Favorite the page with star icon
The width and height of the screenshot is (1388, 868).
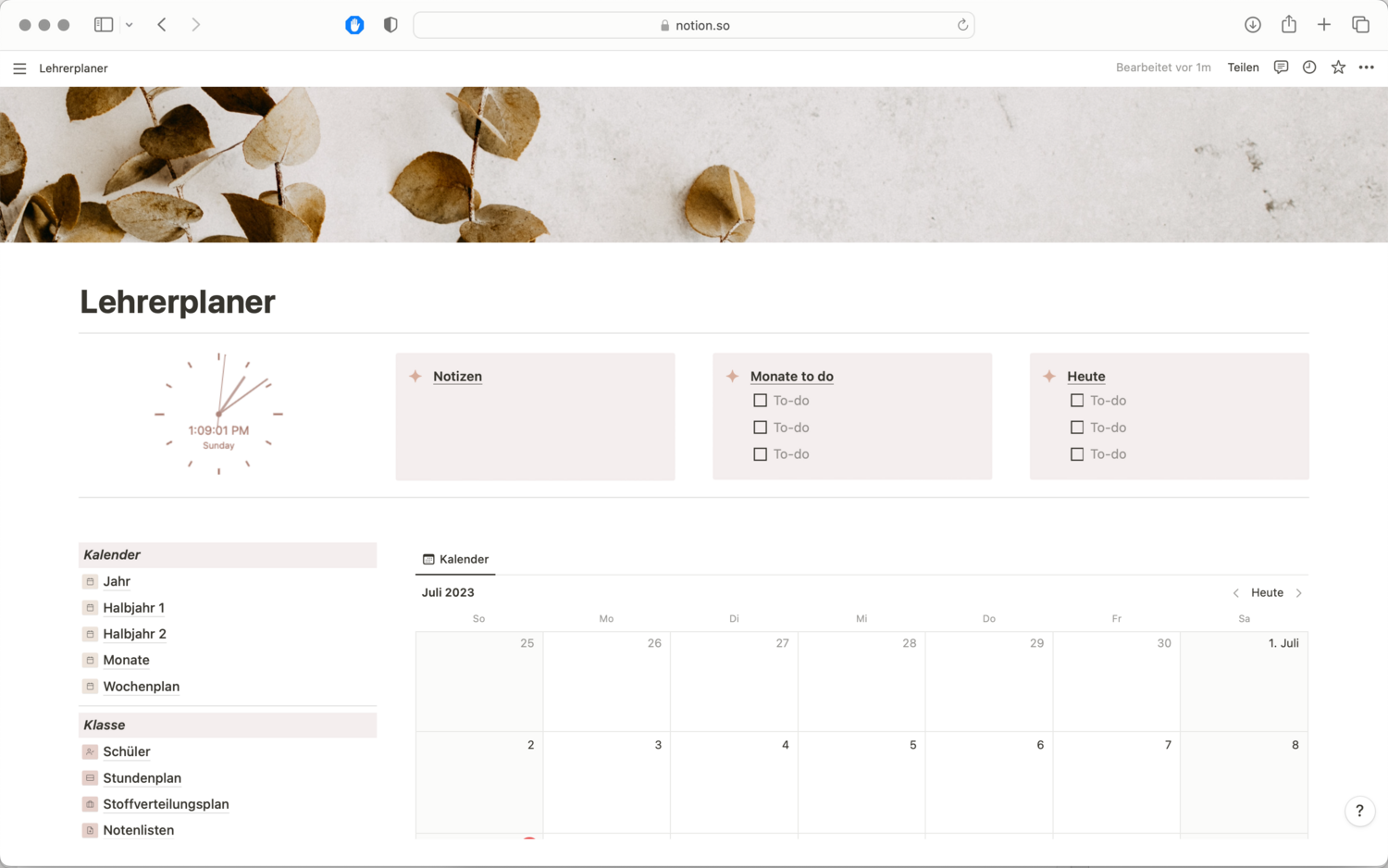coord(1338,68)
